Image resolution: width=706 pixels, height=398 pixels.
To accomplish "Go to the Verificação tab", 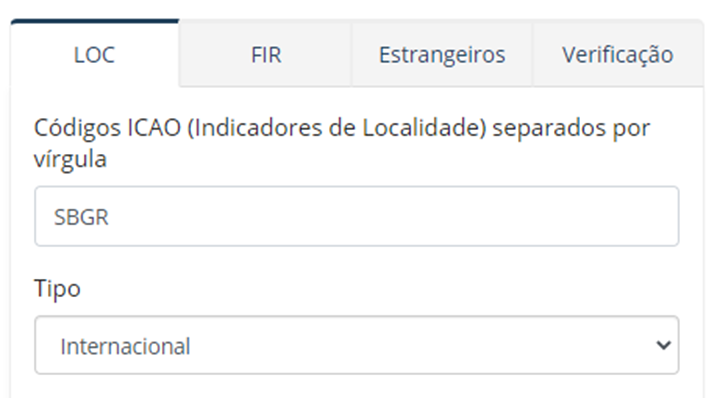I will [x=617, y=54].
